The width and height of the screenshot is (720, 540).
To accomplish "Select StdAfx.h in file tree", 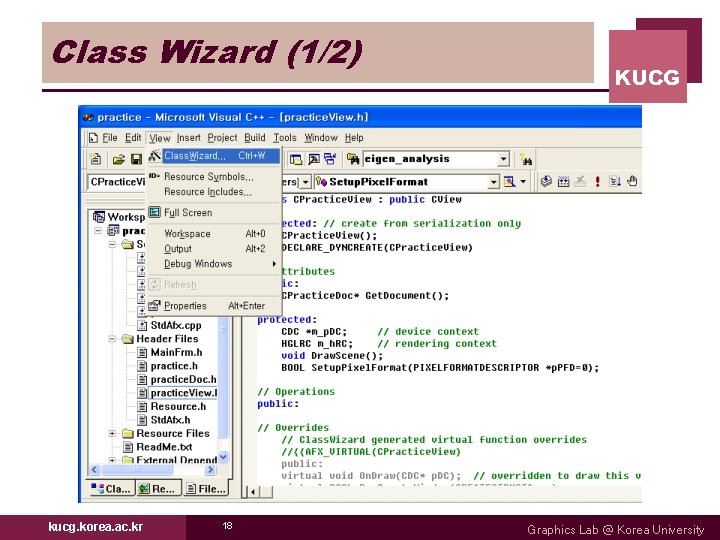I will coord(170,420).
